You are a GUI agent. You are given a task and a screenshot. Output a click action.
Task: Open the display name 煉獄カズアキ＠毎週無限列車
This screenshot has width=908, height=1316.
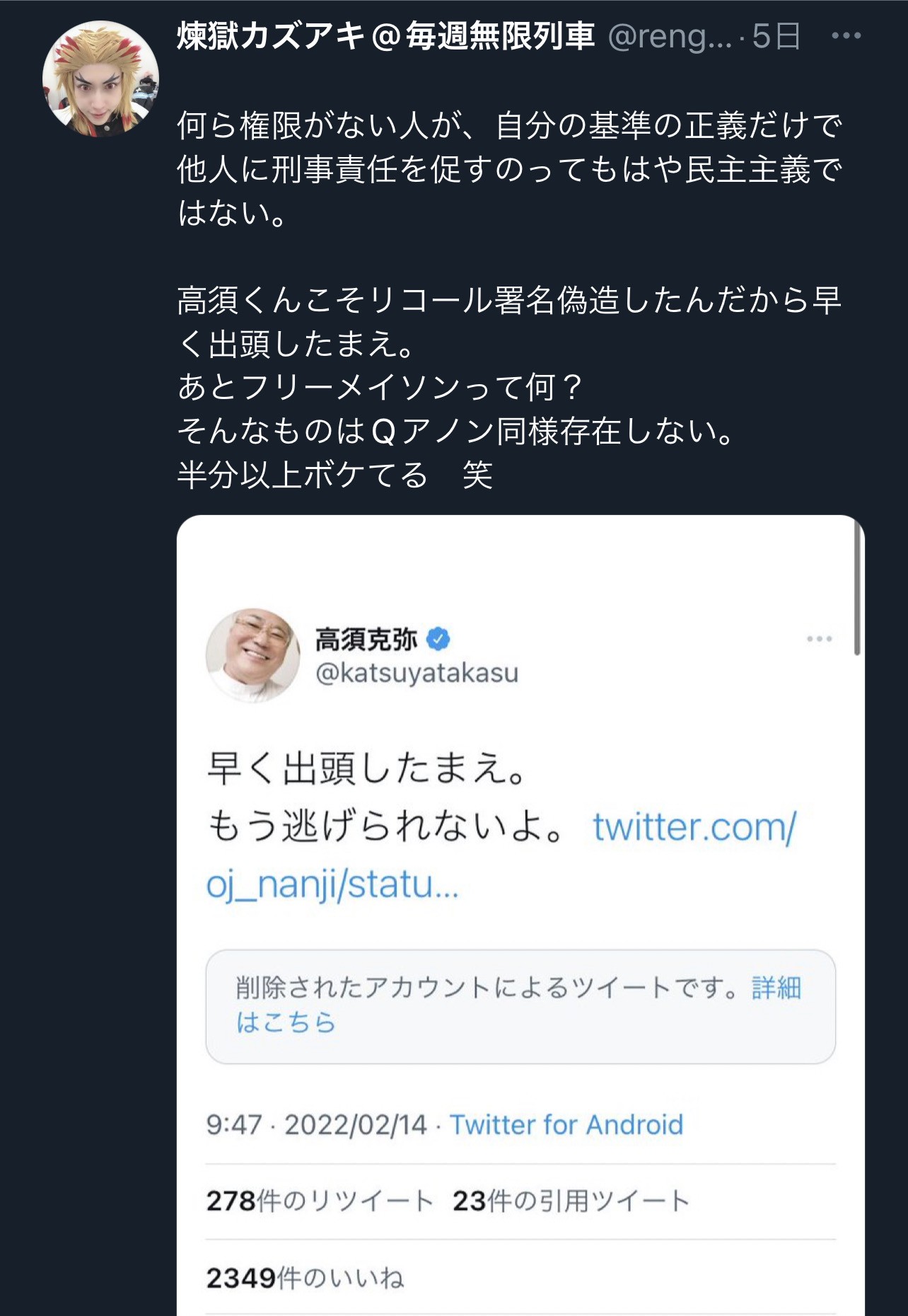[385, 36]
